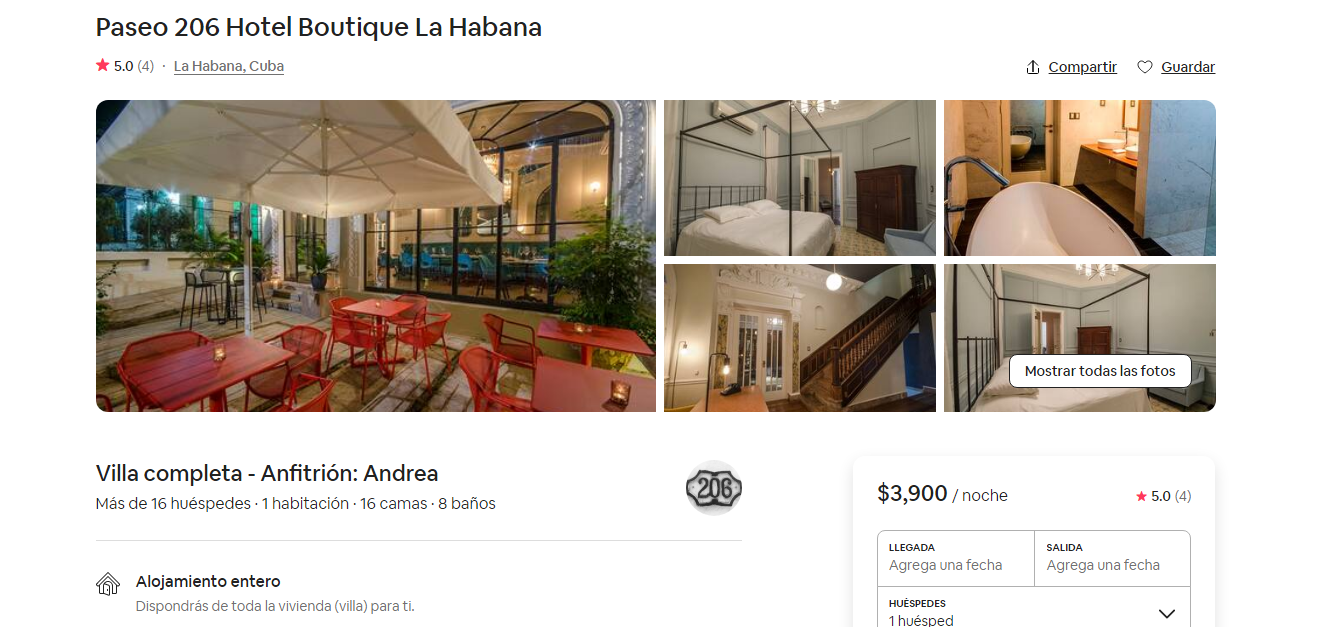
Task: Click the (4) reviews count under title
Action: (x=145, y=66)
